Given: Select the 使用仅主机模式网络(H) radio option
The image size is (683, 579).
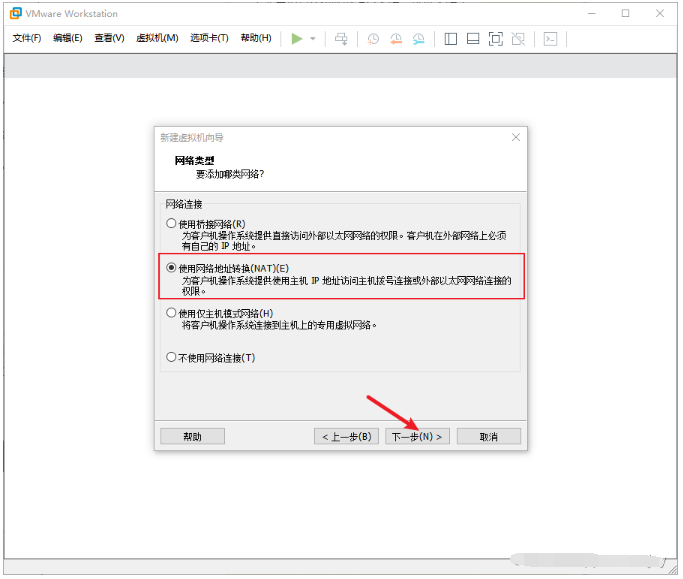Looking at the screenshot, I should tap(171, 313).
